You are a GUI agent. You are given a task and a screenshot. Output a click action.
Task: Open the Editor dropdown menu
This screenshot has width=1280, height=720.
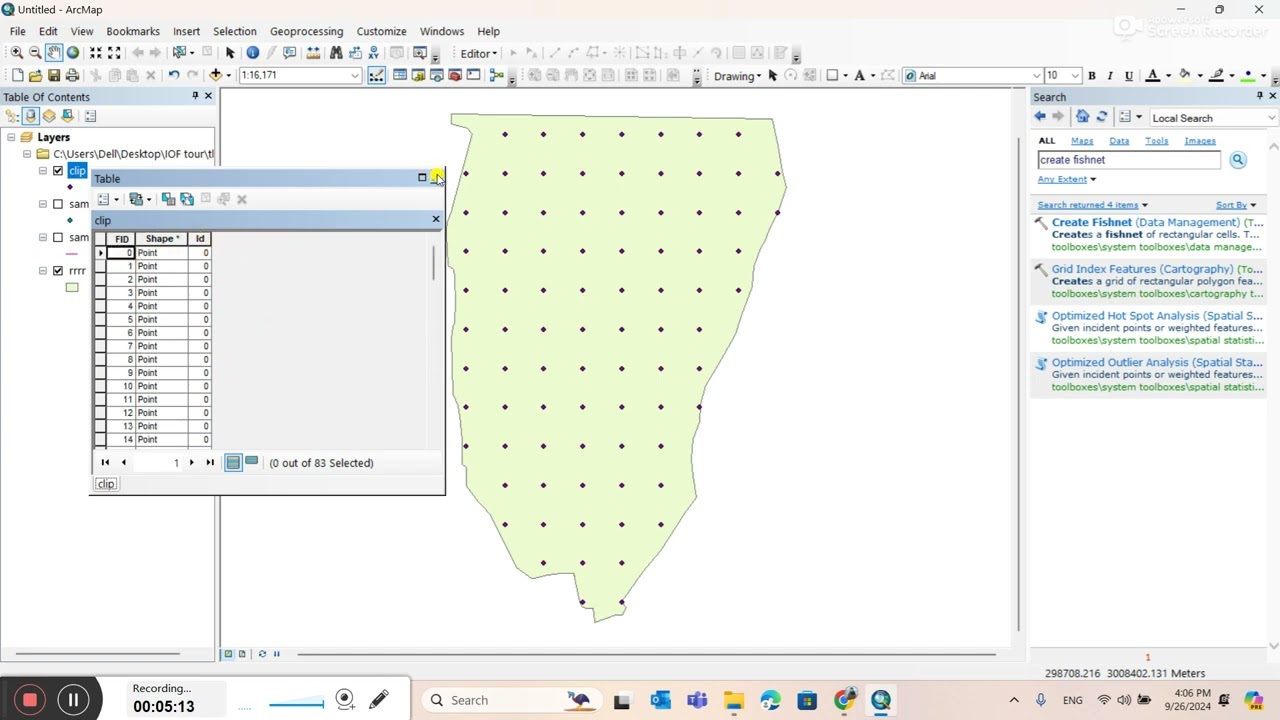coord(478,54)
